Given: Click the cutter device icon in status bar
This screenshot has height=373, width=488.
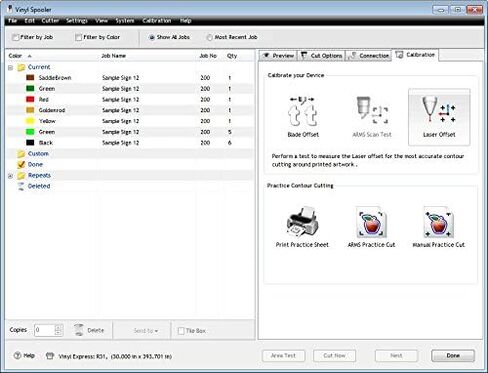Looking at the screenshot, I should point(50,356).
